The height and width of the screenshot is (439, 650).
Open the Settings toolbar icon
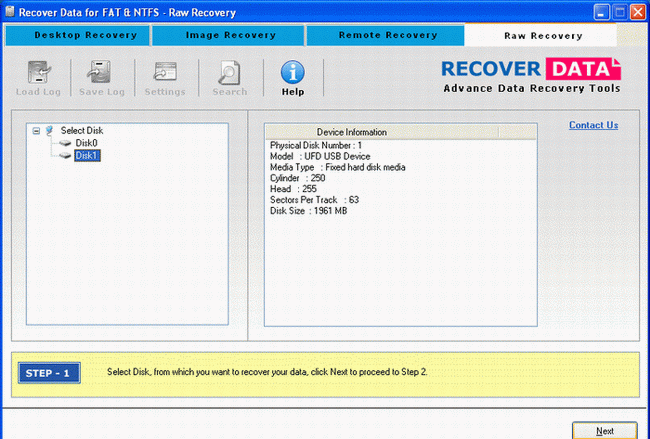[x=165, y=73]
